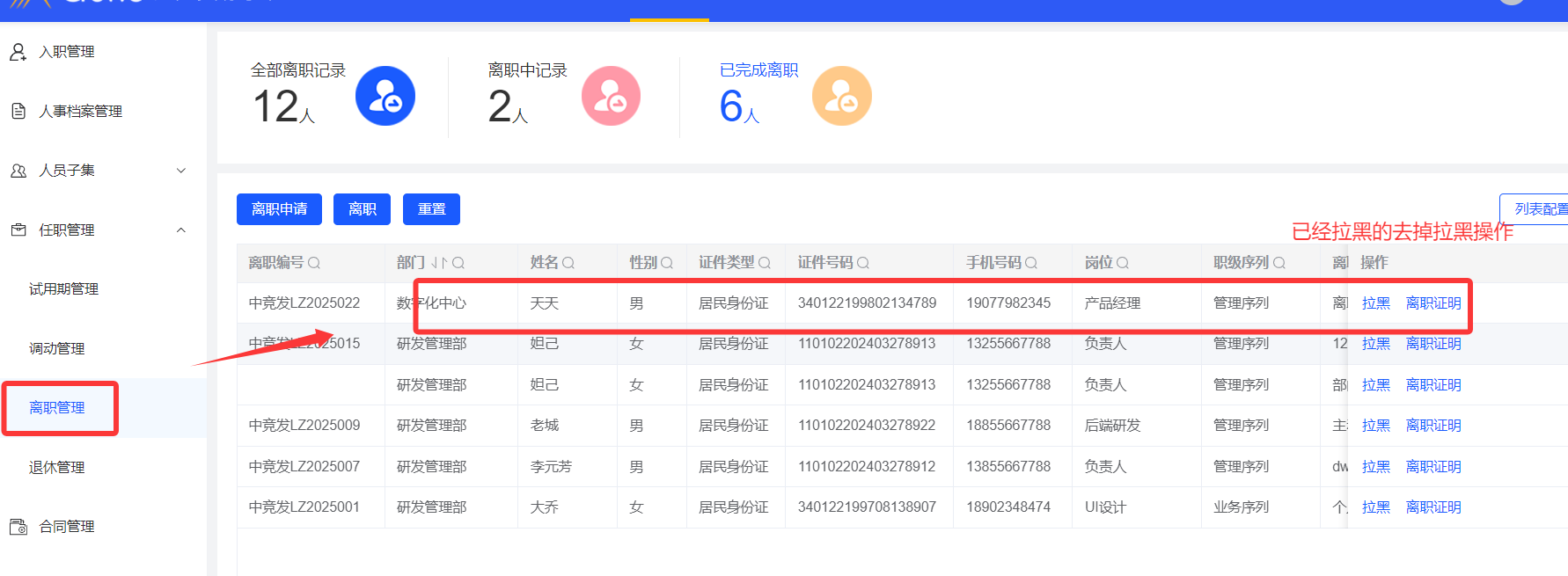Viewport: 1568px width, 576px height.
Task: Open the 证件类型 column search icon
Action: point(765,263)
